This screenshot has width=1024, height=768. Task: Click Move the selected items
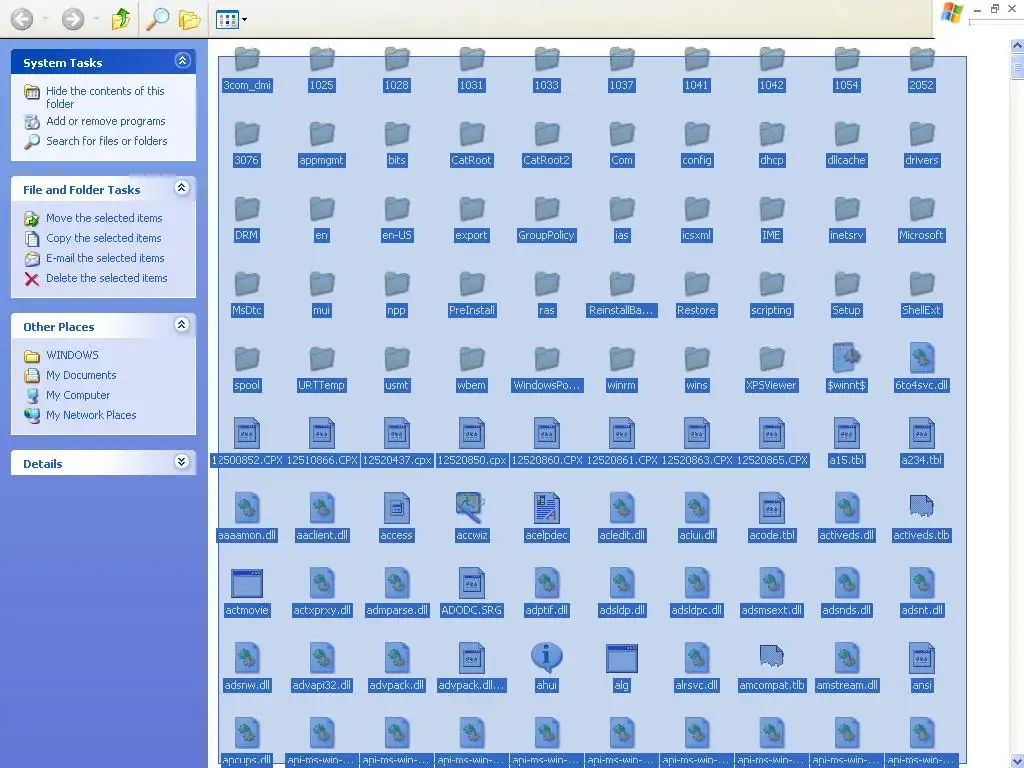click(x=104, y=218)
